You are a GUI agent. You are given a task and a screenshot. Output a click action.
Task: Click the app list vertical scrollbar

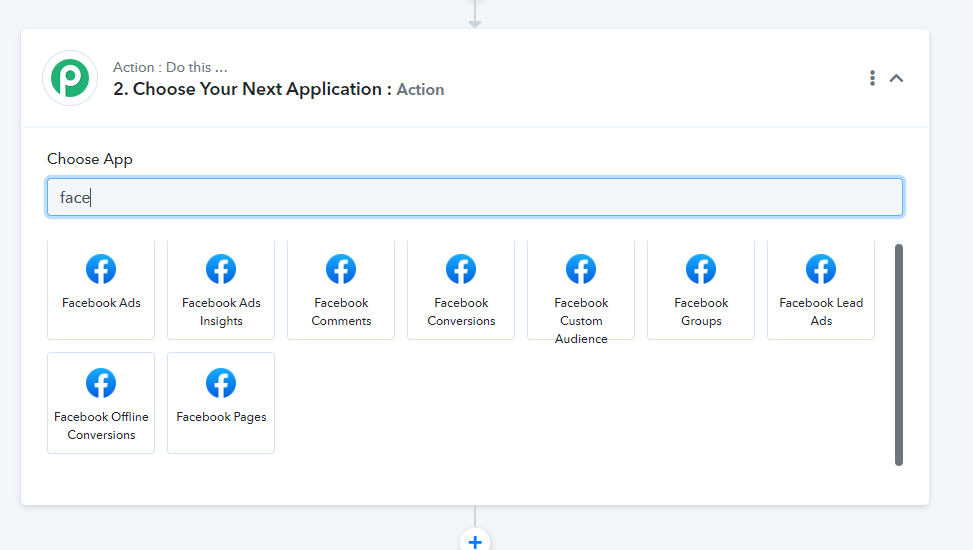point(899,354)
